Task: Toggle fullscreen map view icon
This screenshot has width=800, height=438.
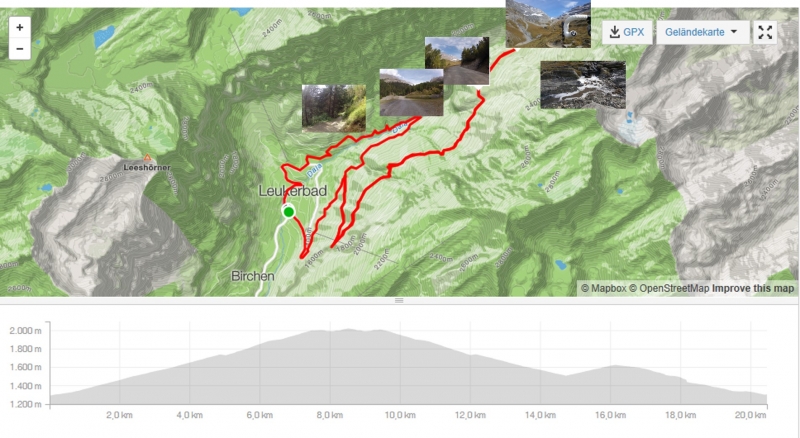Action: [x=765, y=32]
